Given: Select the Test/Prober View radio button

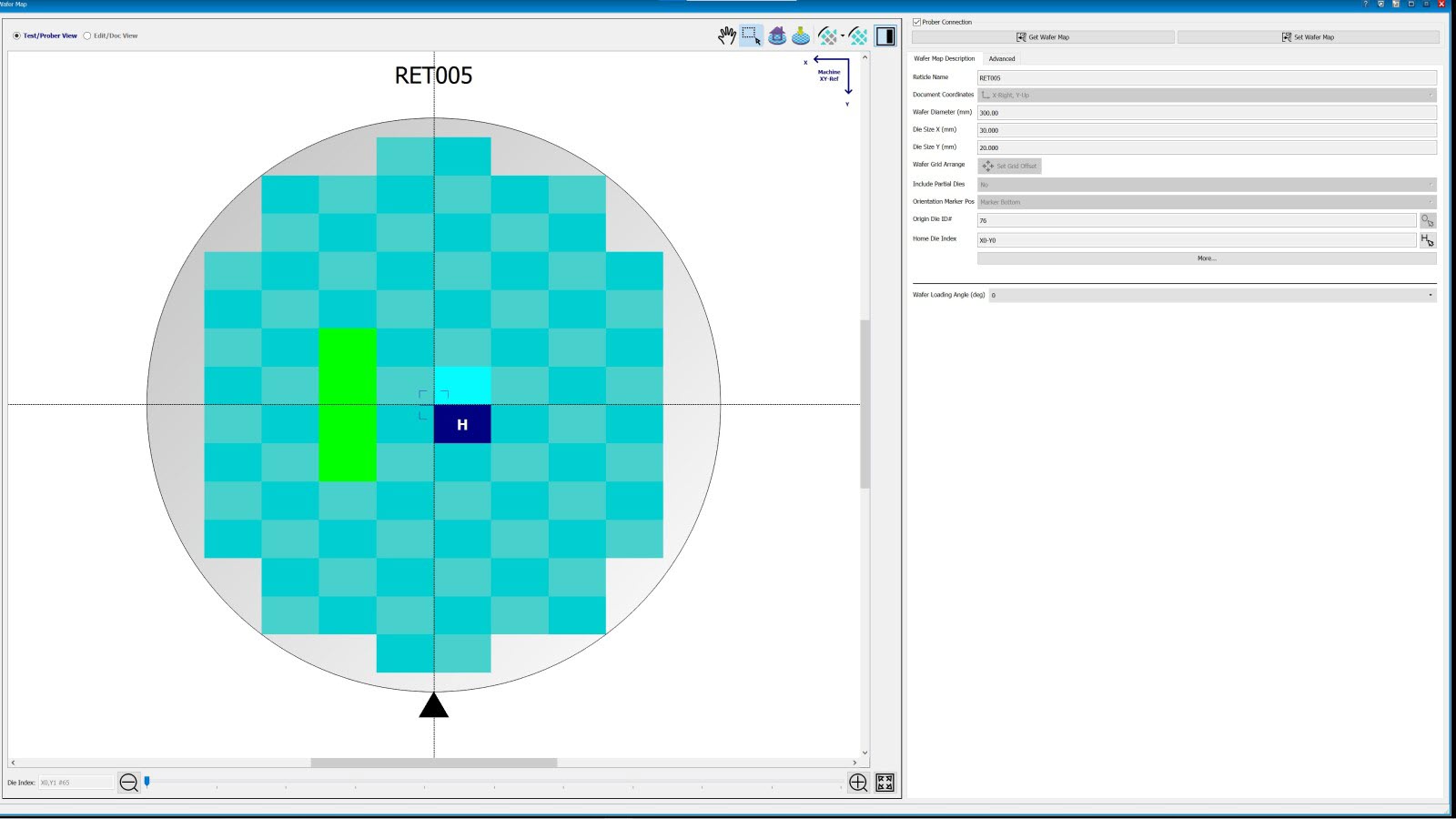Looking at the screenshot, I should click(16, 36).
